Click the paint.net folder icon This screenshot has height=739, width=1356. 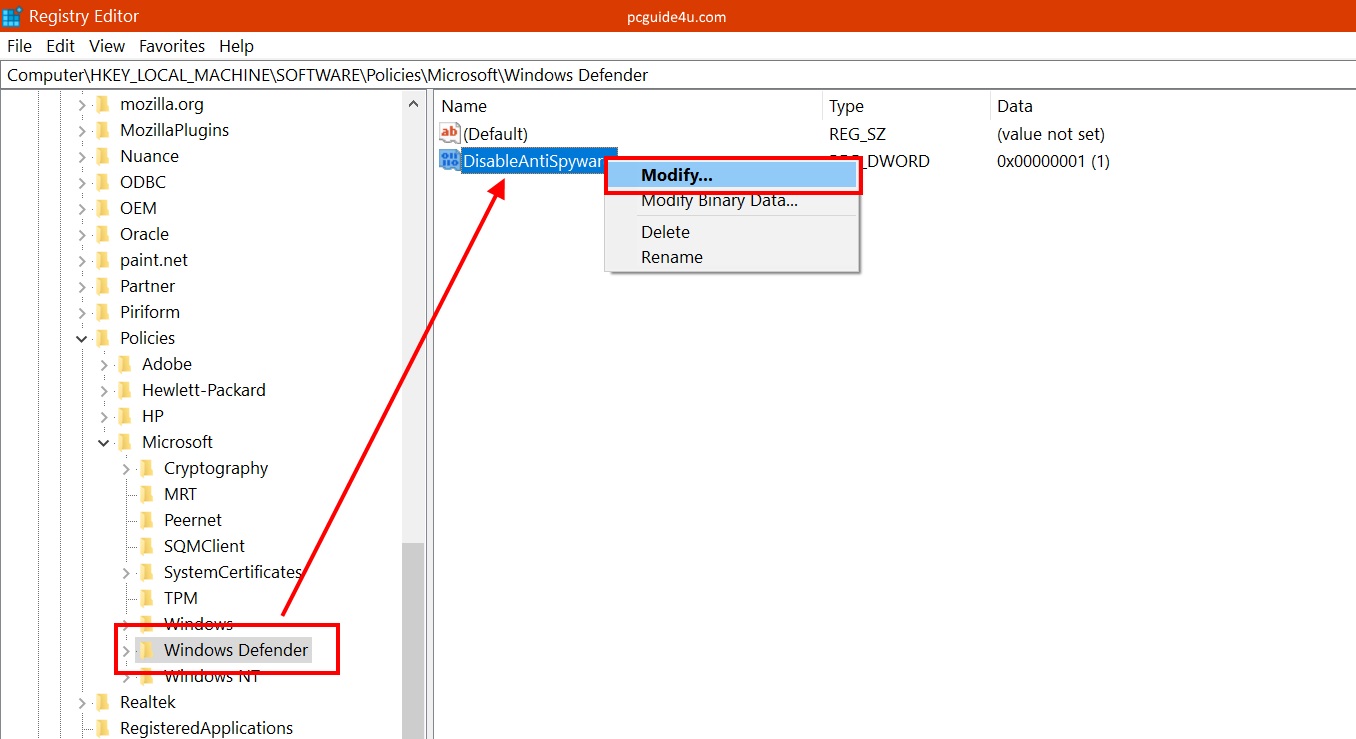[x=102, y=260]
